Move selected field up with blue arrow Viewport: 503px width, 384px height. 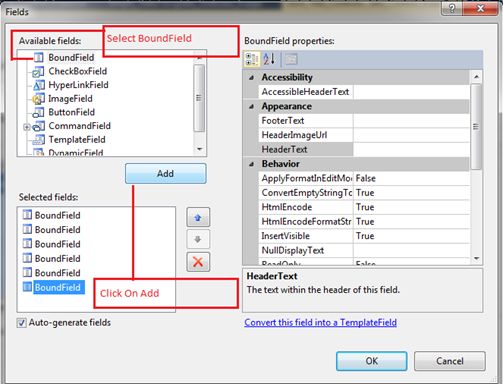[x=198, y=218]
